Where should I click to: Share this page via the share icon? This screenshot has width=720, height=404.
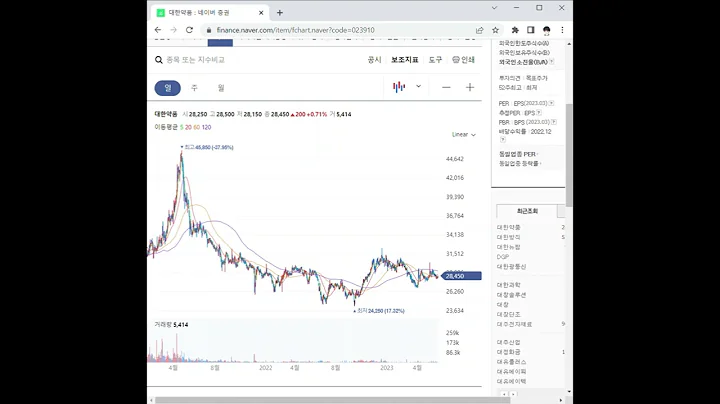tap(479, 30)
